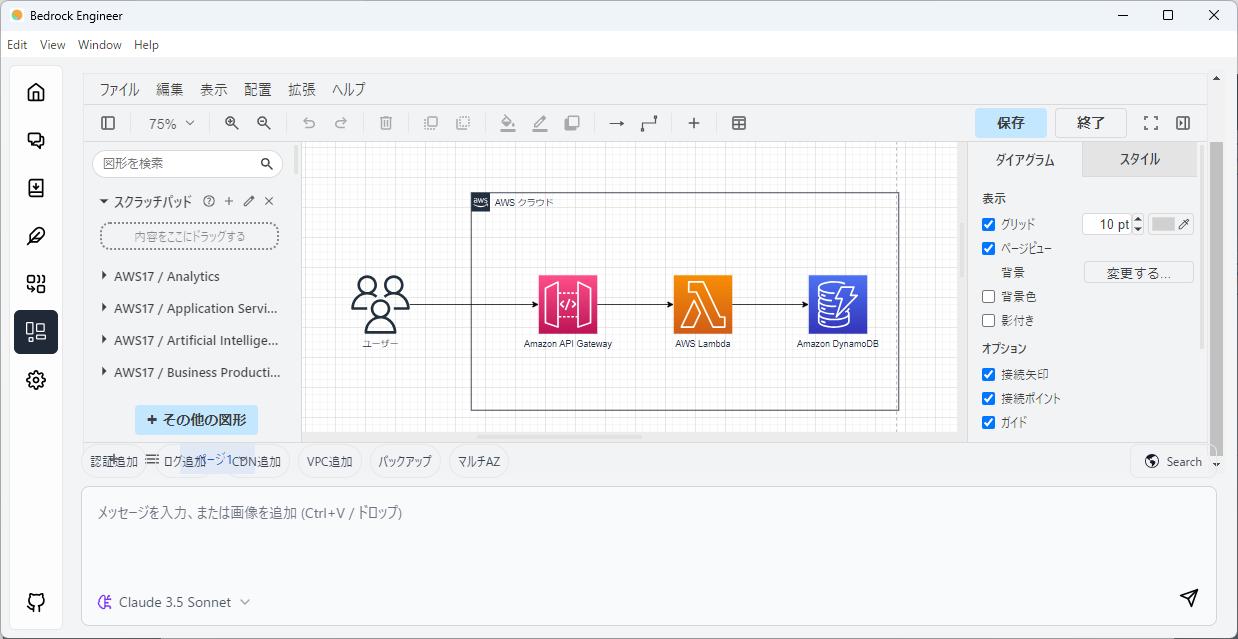Click the fill color bucket icon
Viewport: 1238px width, 639px height.
508,123
